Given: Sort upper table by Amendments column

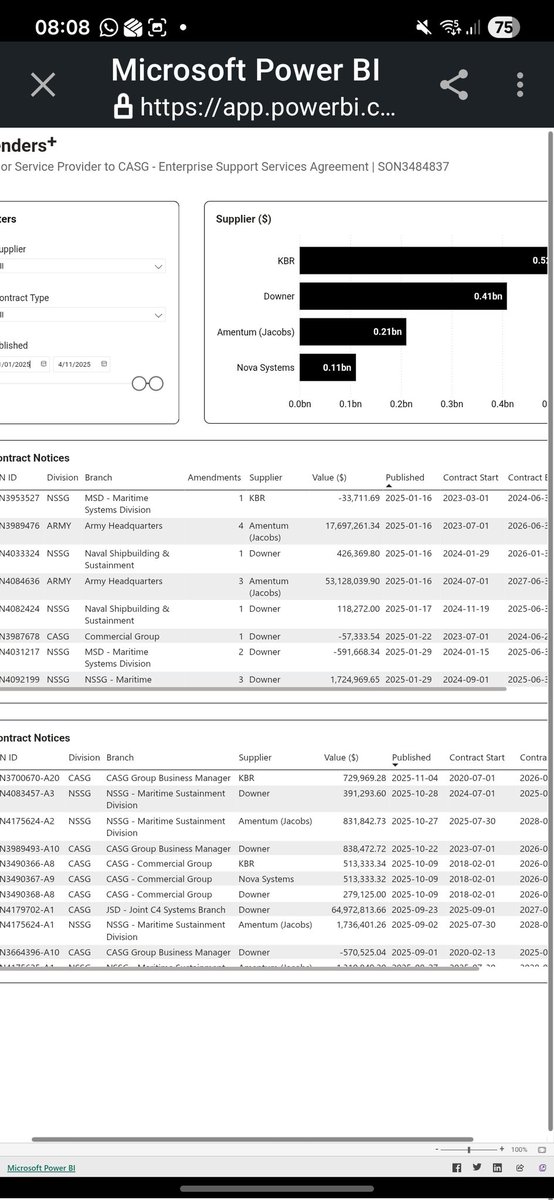Looking at the screenshot, I should click(214, 478).
